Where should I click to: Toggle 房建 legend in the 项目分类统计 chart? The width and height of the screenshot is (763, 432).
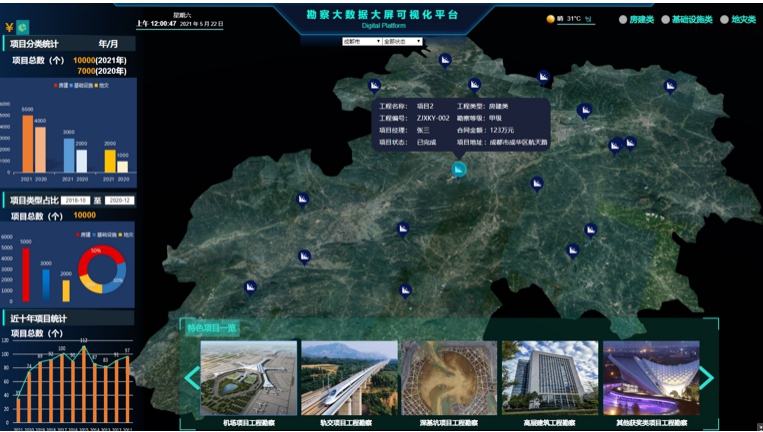click(61, 86)
